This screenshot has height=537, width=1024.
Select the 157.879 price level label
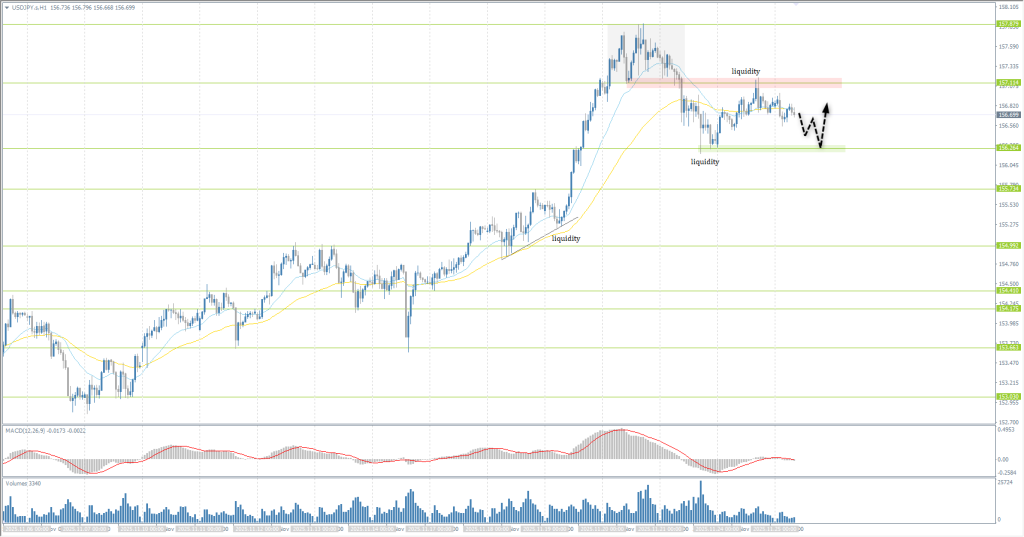pyautogui.click(x=1007, y=24)
